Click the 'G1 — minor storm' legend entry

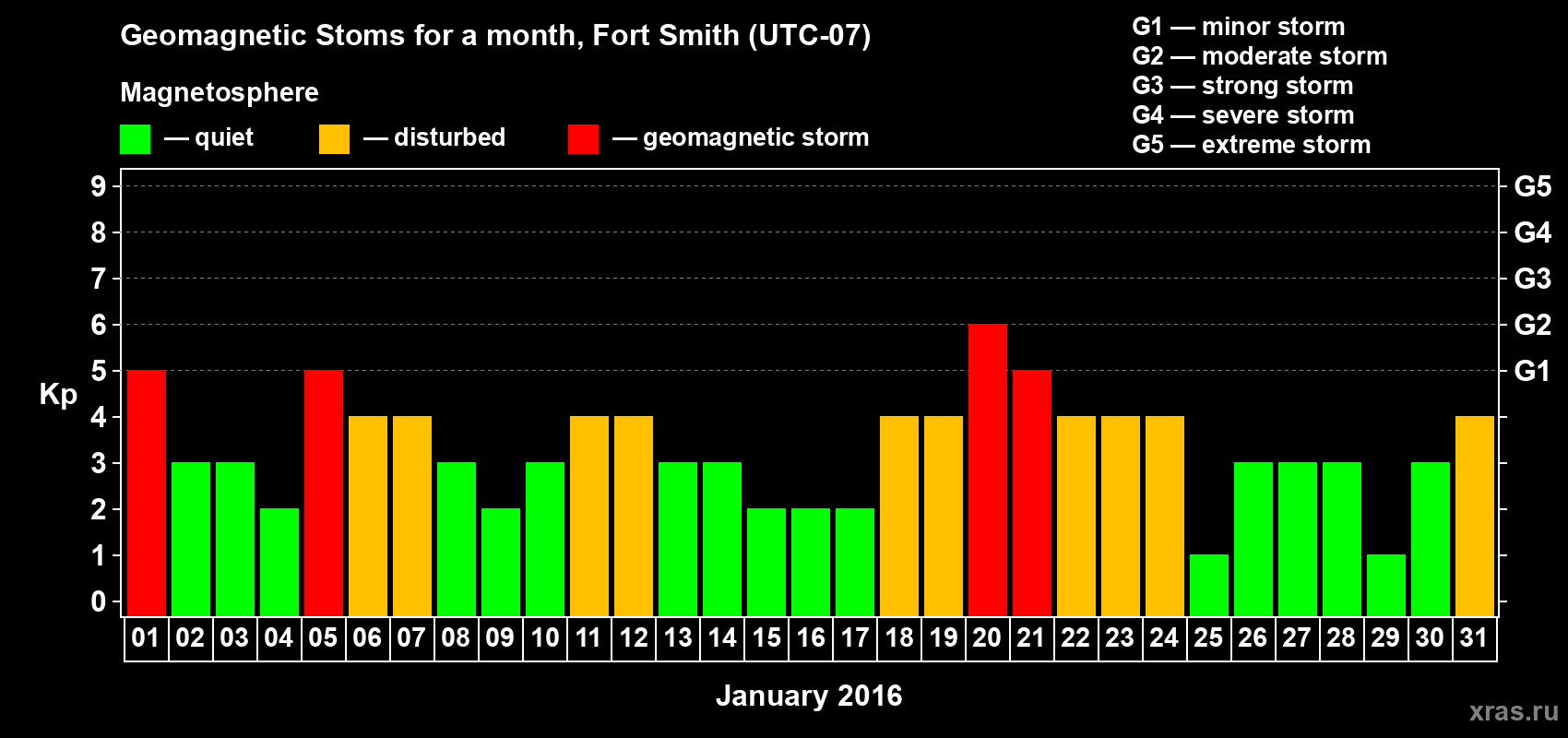tap(1239, 27)
